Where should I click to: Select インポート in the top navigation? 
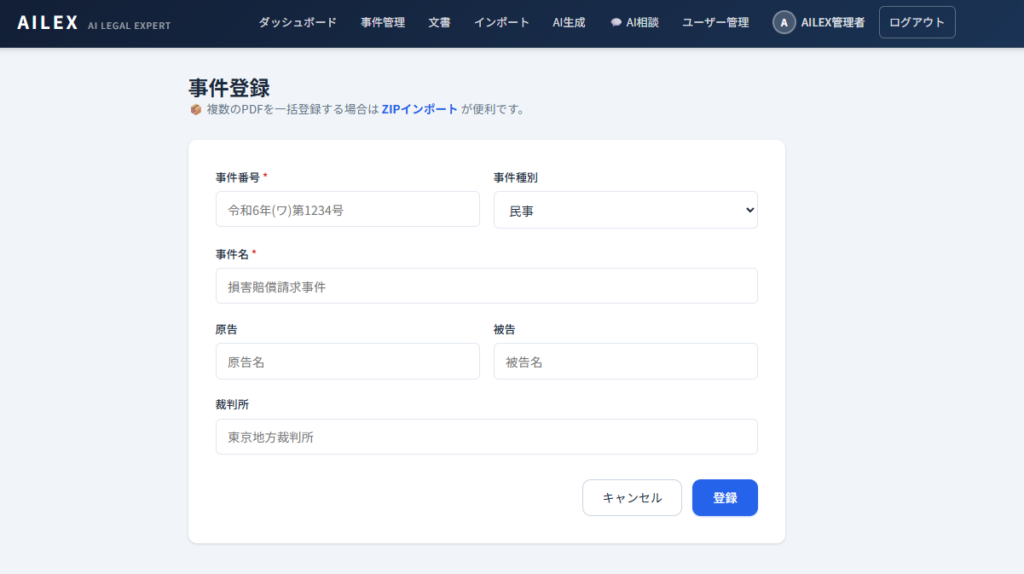tap(501, 22)
